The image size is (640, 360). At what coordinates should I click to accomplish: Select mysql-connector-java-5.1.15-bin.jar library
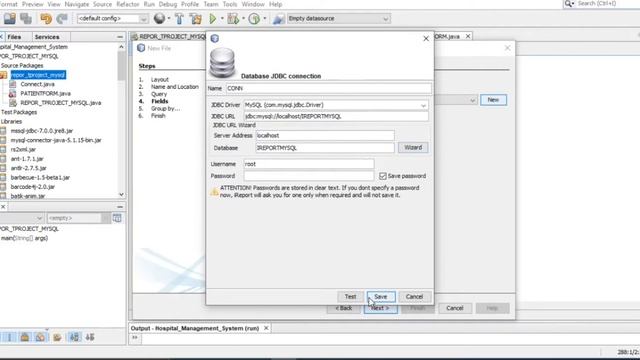pos(56,140)
